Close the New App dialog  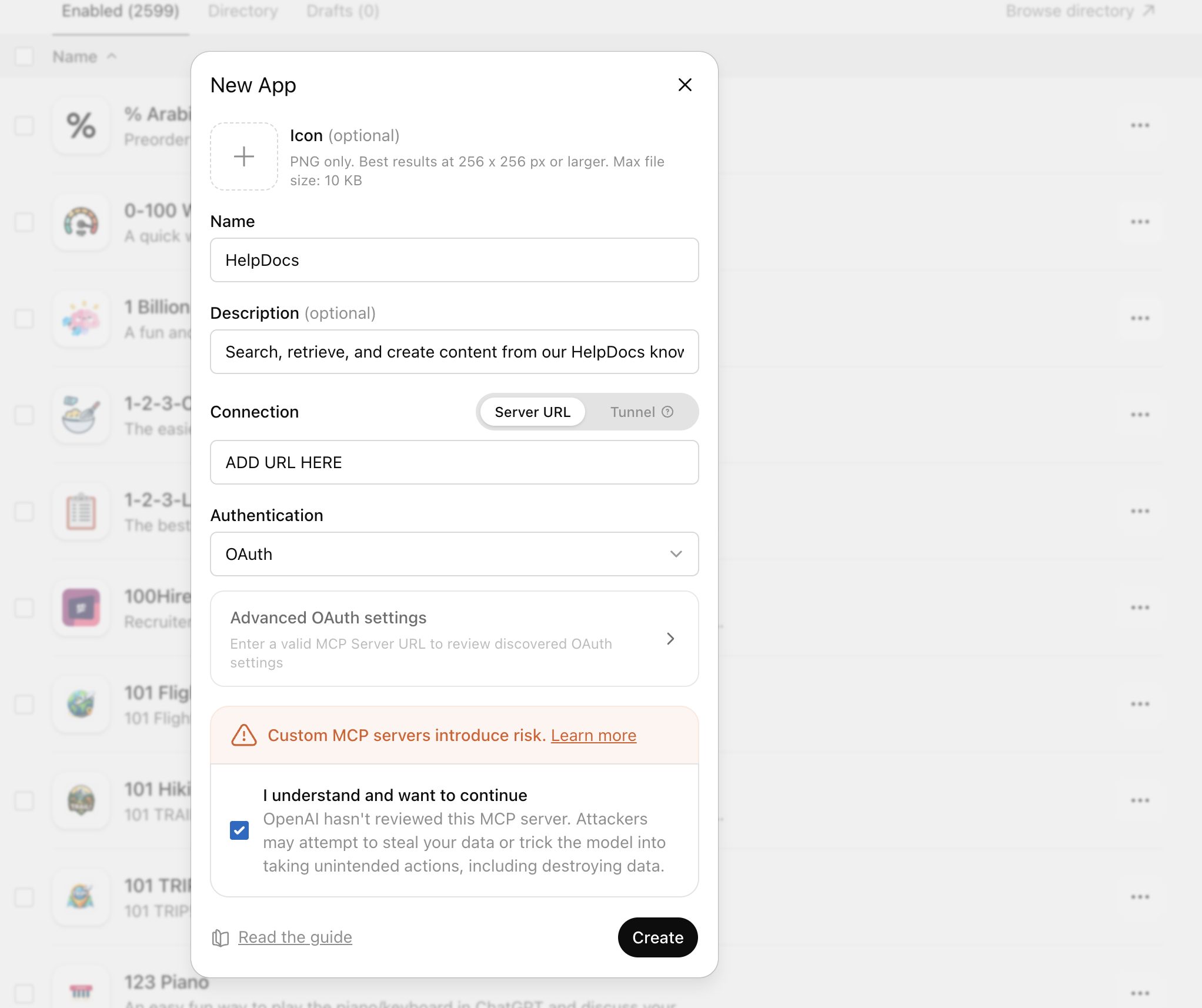(685, 85)
